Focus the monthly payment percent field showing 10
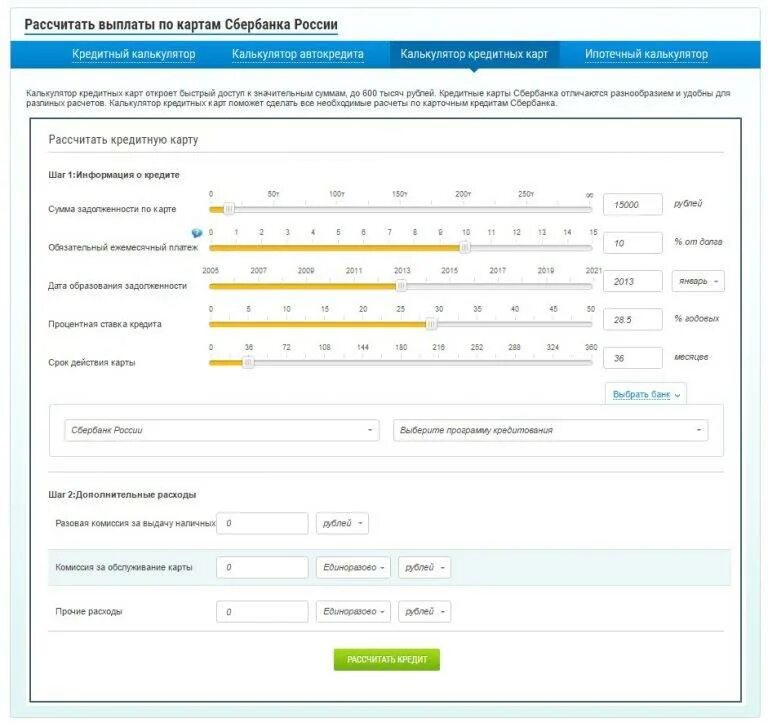Viewport: 768px width, 727px height. point(632,243)
